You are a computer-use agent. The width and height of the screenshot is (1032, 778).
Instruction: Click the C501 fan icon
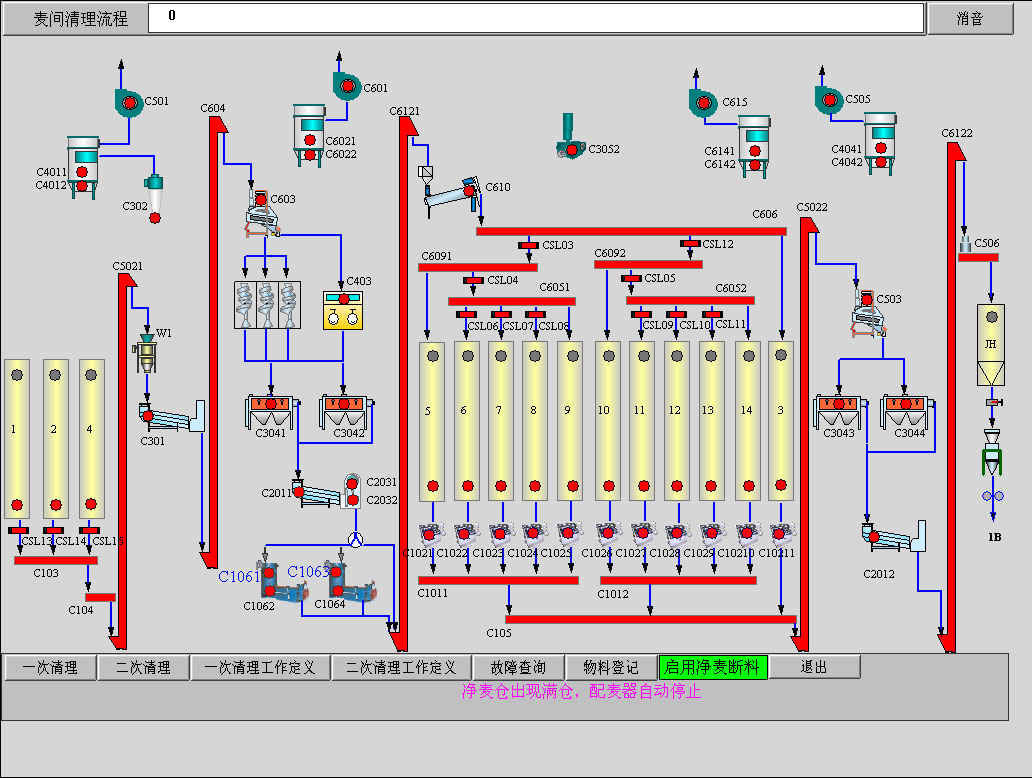[x=129, y=103]
